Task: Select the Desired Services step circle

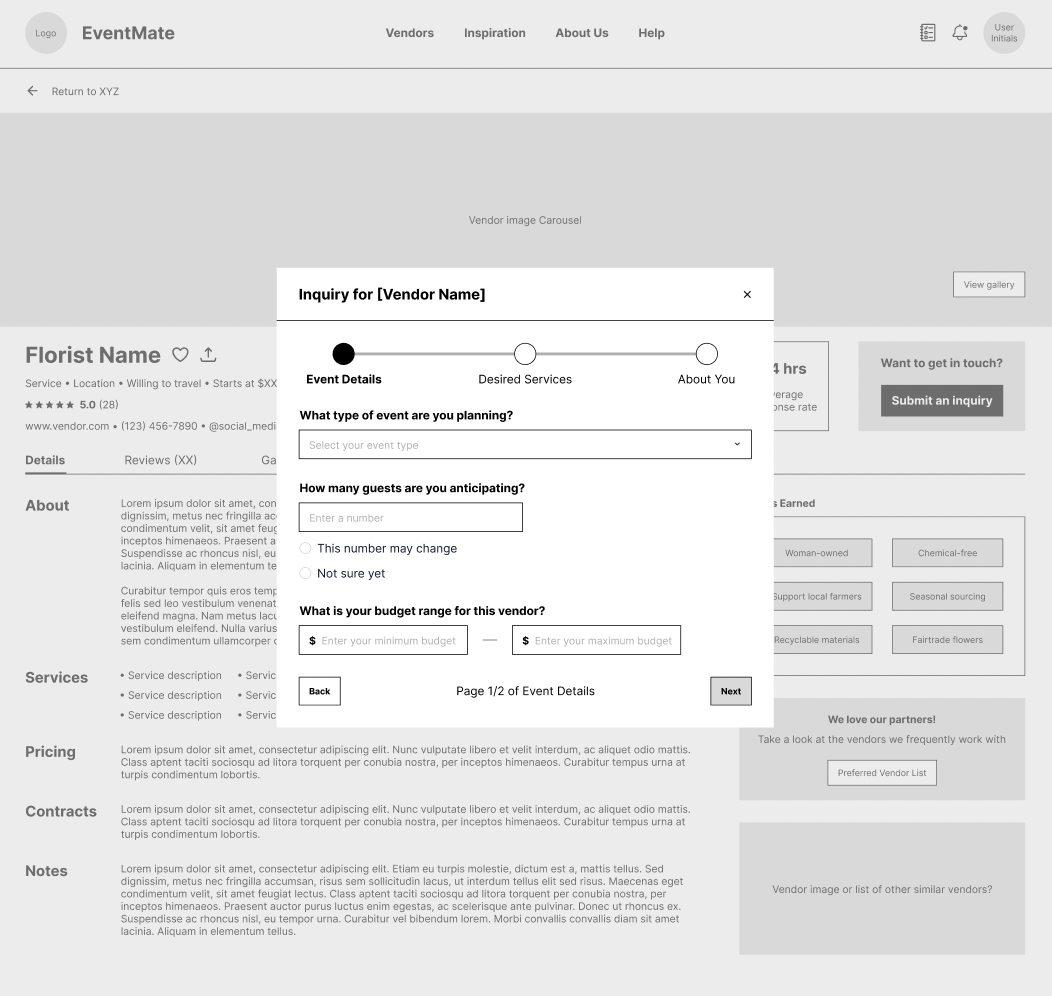Action: [525, 353]
